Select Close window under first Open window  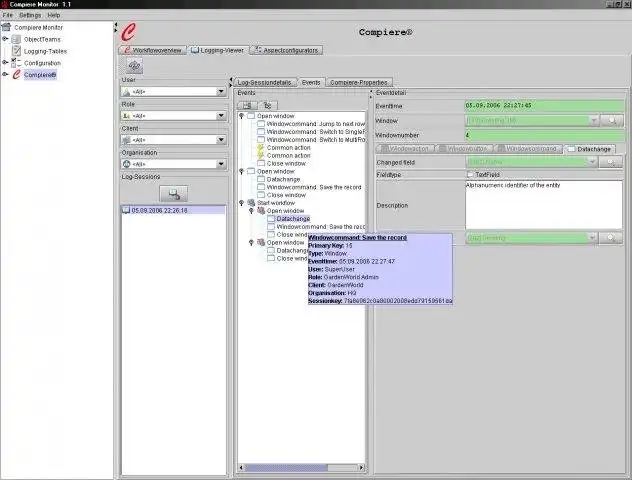(286, 164)
